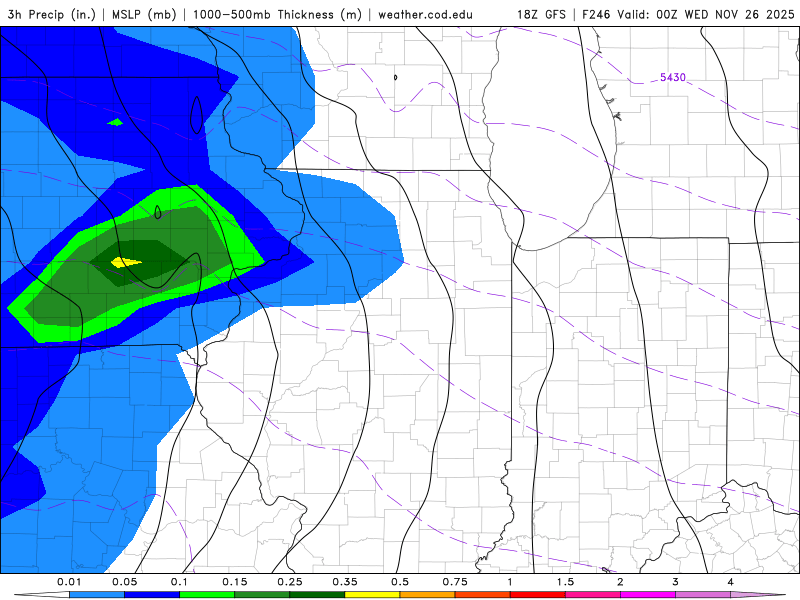Click the '0.1' colorbar tick label
The height and width of the screenshot is (600, 800).
point(179,582)
